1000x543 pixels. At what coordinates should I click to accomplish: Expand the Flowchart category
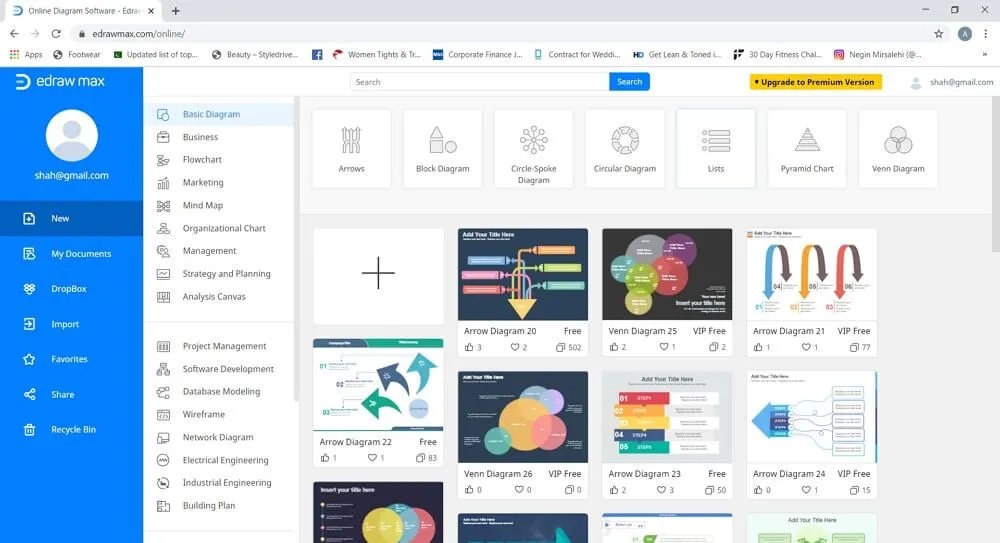(202, 160)
